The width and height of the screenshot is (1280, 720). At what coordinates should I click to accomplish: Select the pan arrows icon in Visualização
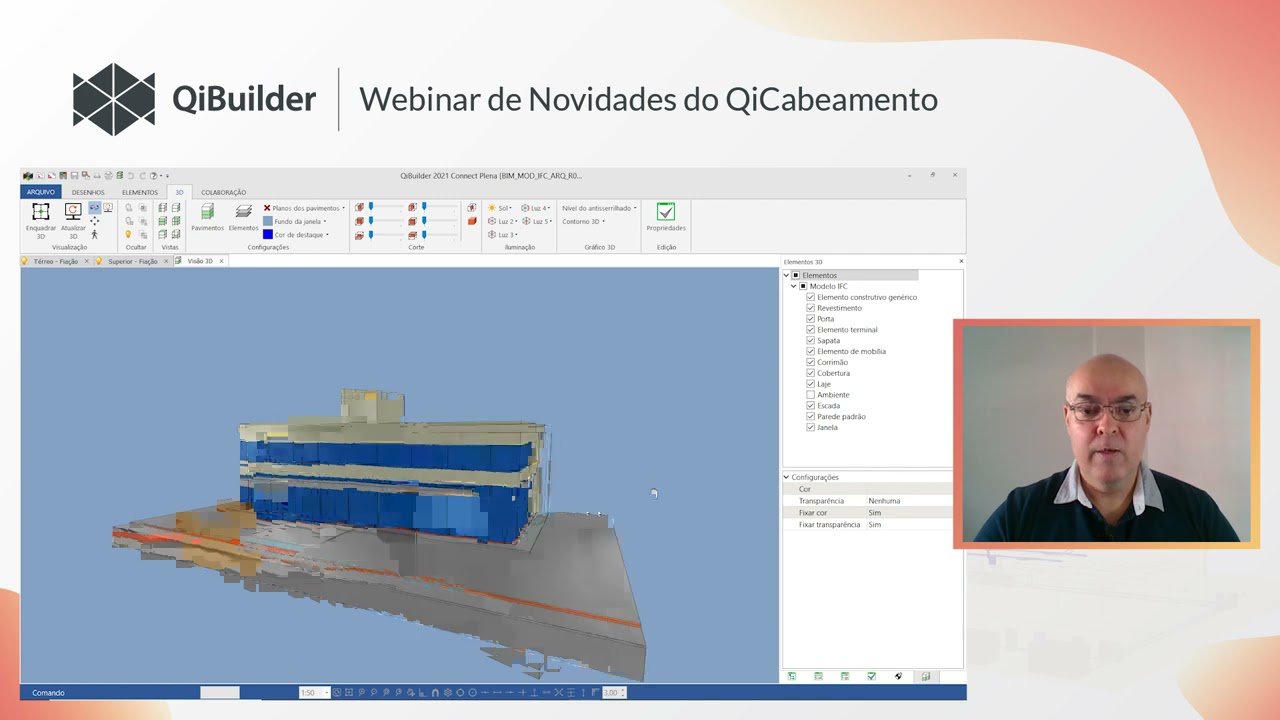95,221
